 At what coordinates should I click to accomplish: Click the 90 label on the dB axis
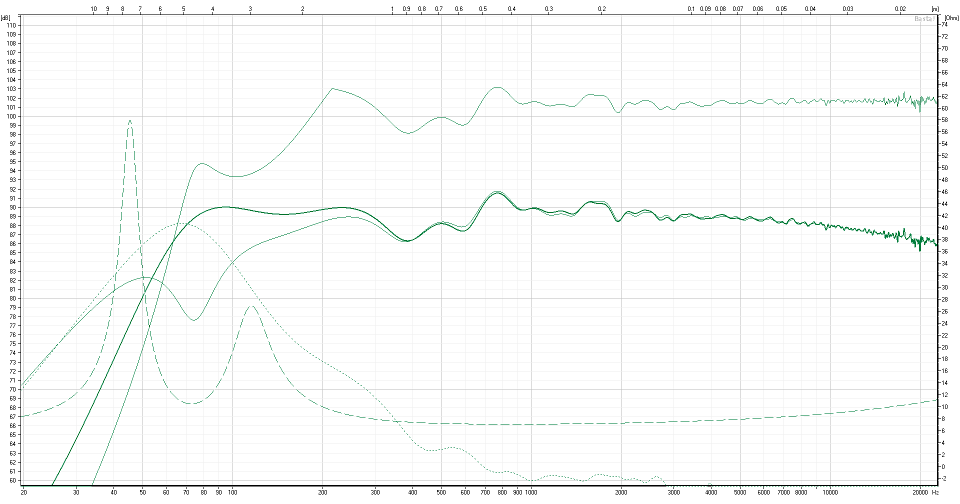tap(12, 207)
